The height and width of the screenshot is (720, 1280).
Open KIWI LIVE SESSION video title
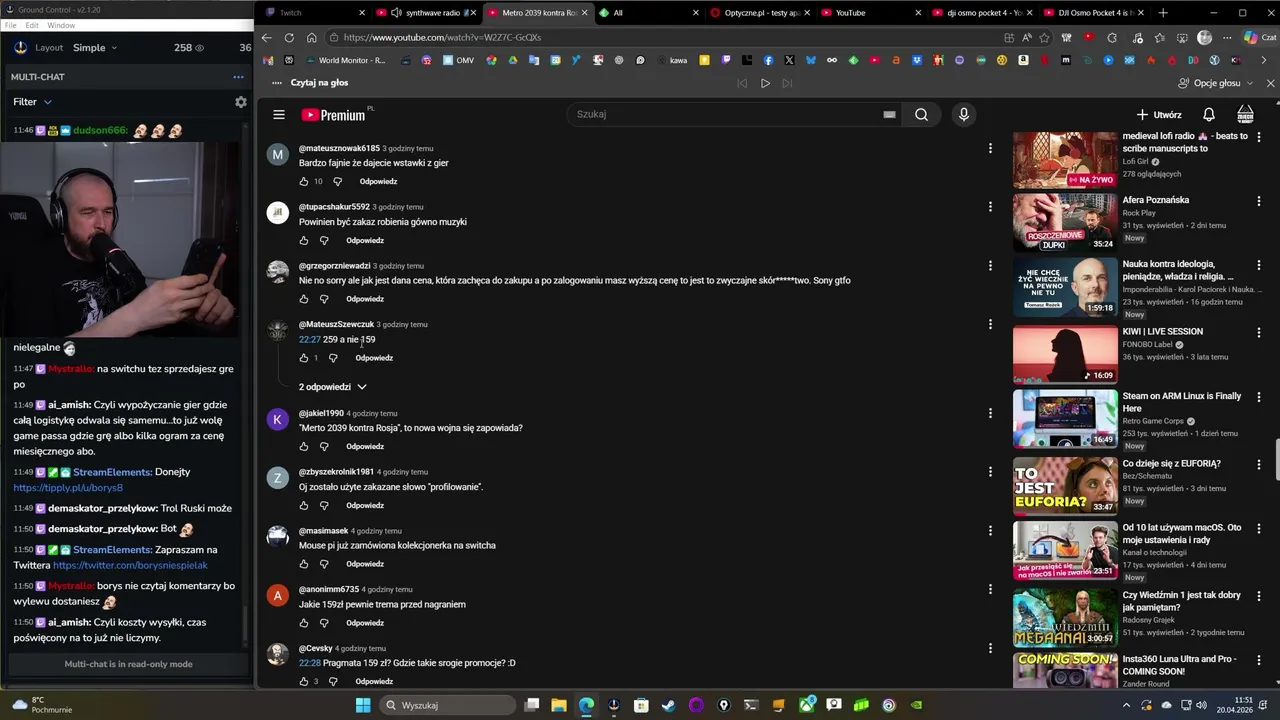[1162, 332]
